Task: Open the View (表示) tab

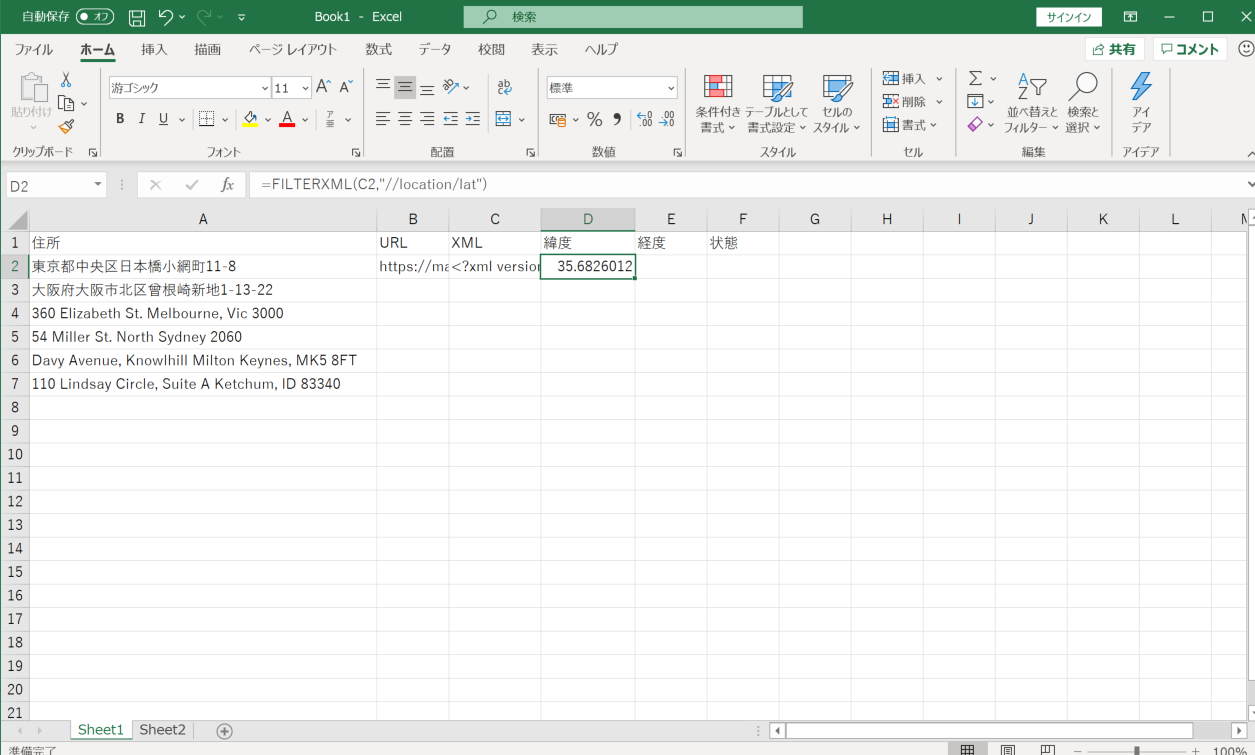Action: pos(544,49)
